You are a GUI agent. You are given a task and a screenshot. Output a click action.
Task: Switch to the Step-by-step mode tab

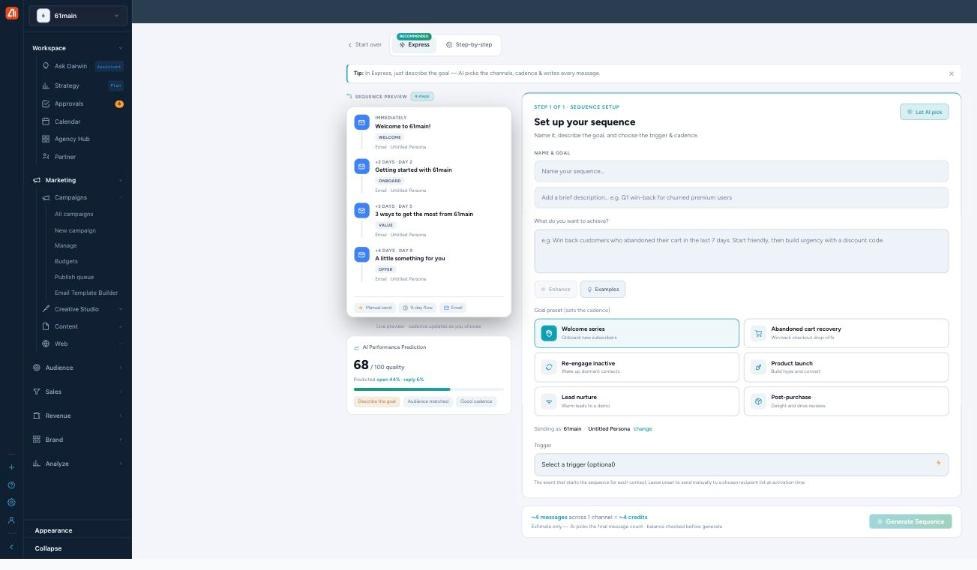pos(469,45)
